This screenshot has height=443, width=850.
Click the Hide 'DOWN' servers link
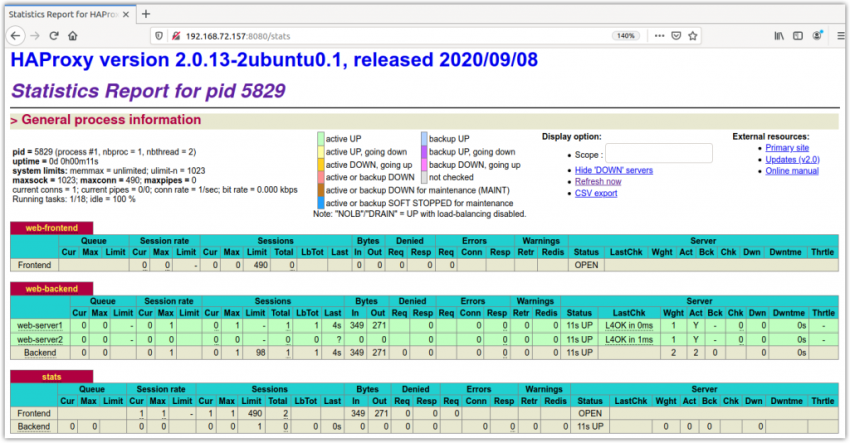[614, 170]
